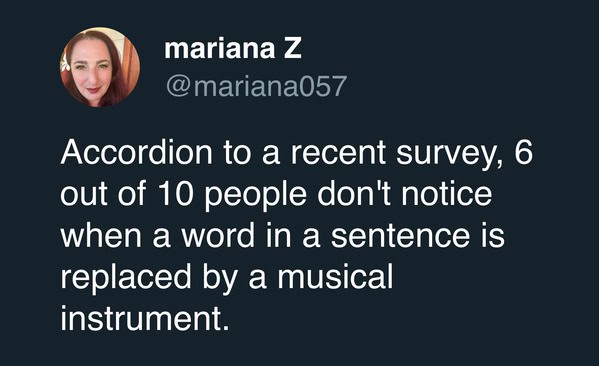Click the phrase out of on line two
The image size is (599, 366).
(103, 194)
